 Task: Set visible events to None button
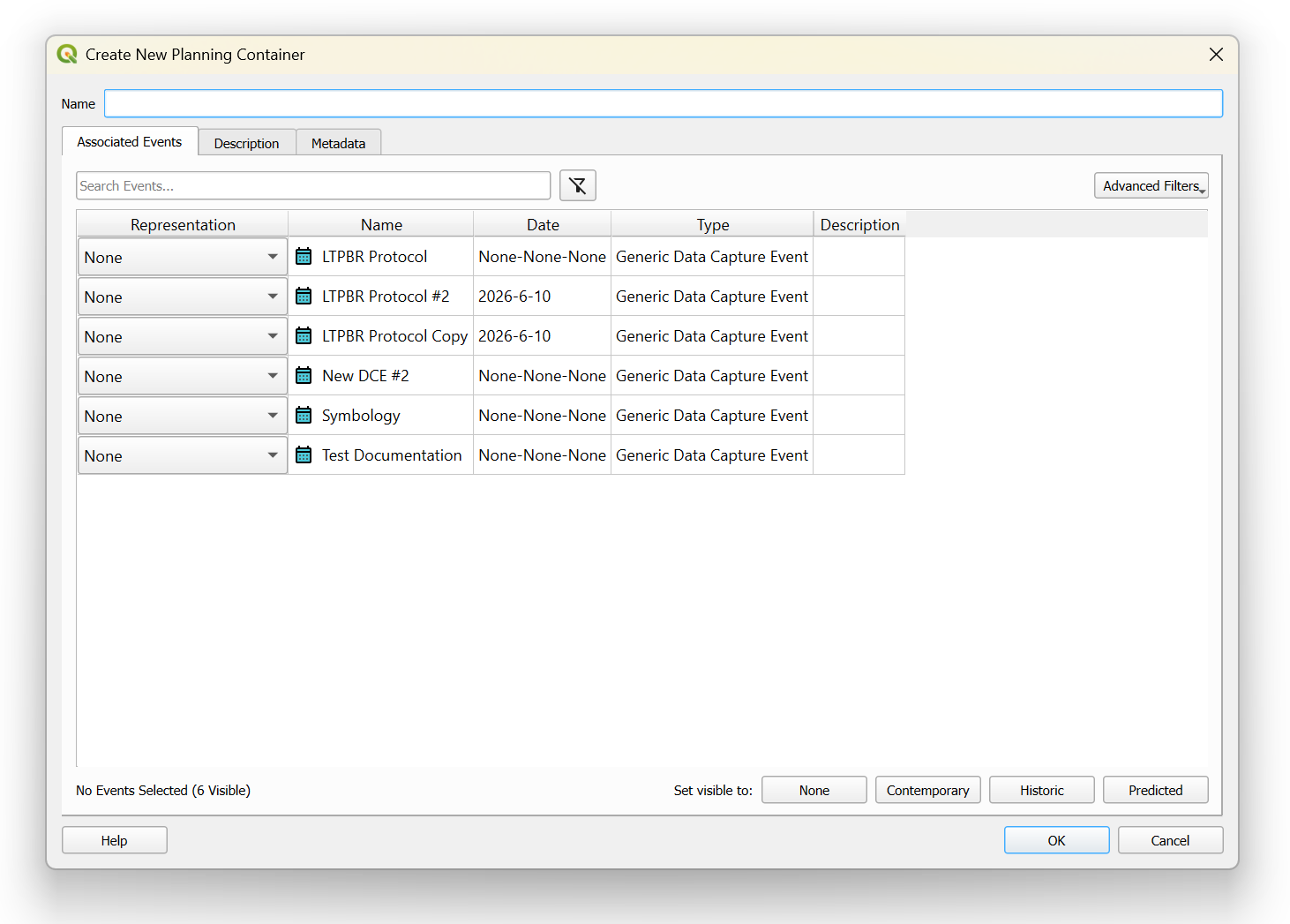click(x=814, y=790)
